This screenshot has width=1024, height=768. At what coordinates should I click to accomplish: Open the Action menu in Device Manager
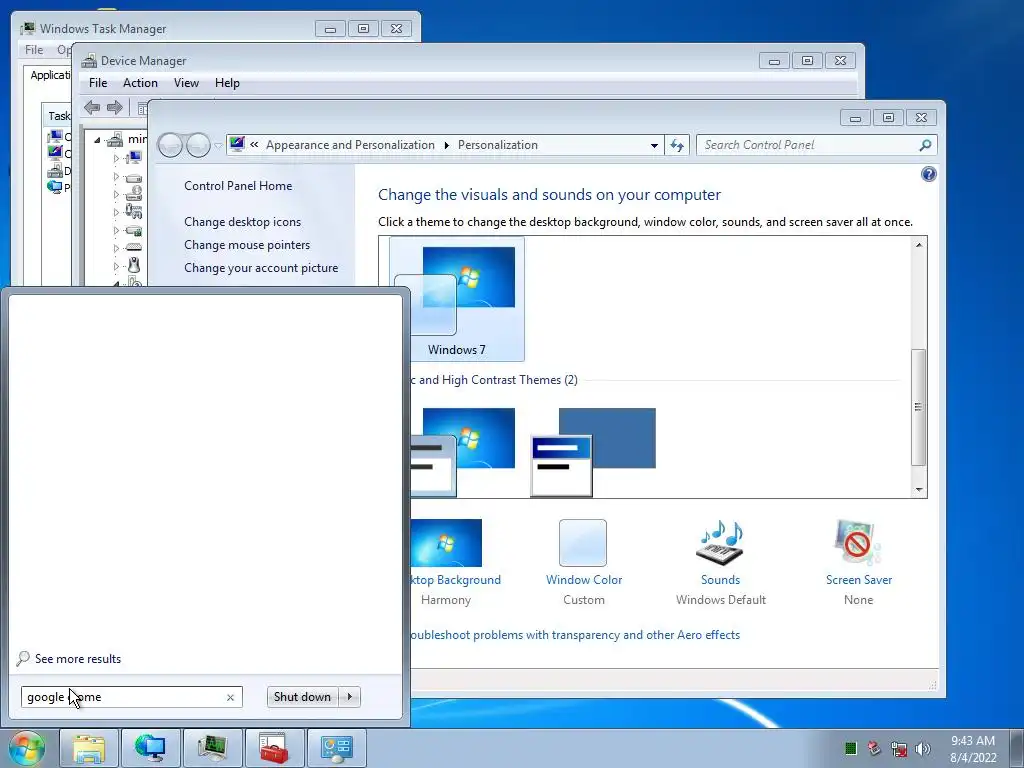click(140, 83)
